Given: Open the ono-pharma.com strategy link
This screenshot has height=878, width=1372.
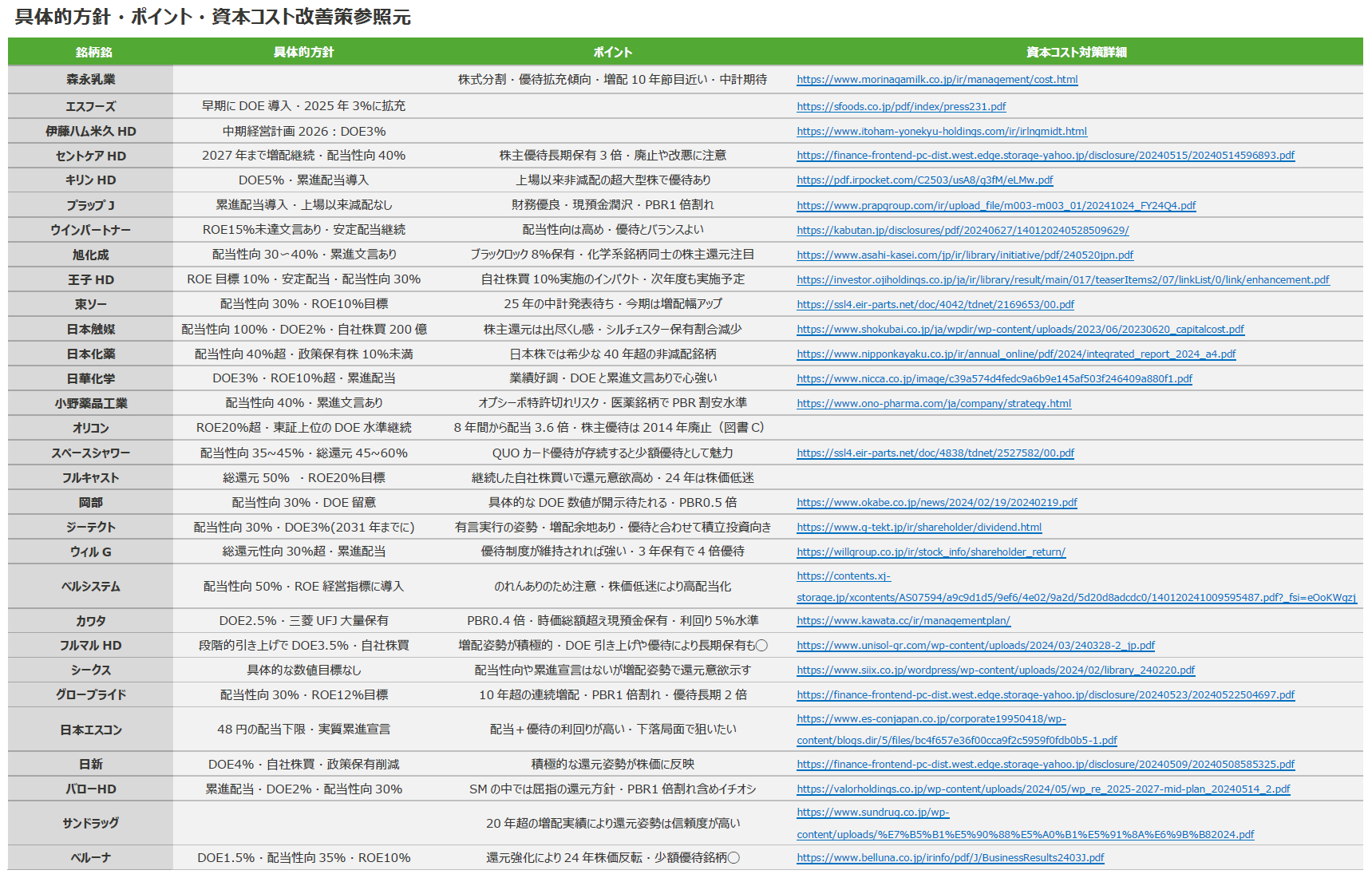Looking at the screenshot, I should [x=934, y=404].
